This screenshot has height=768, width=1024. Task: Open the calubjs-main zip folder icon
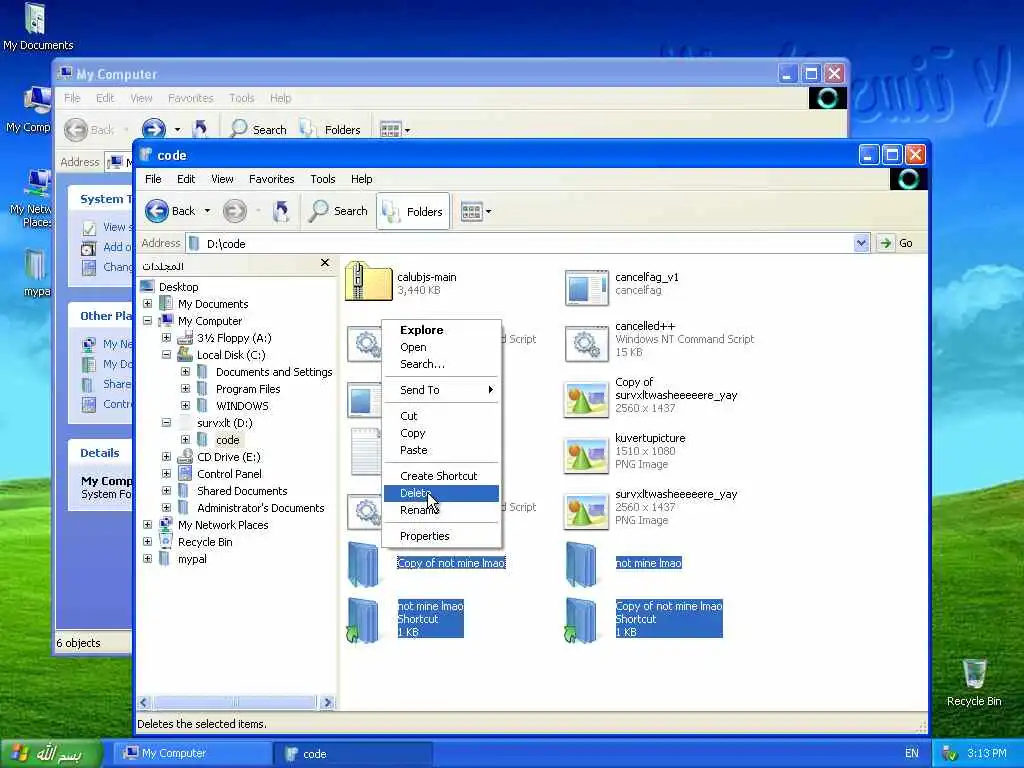coord(368,281)
